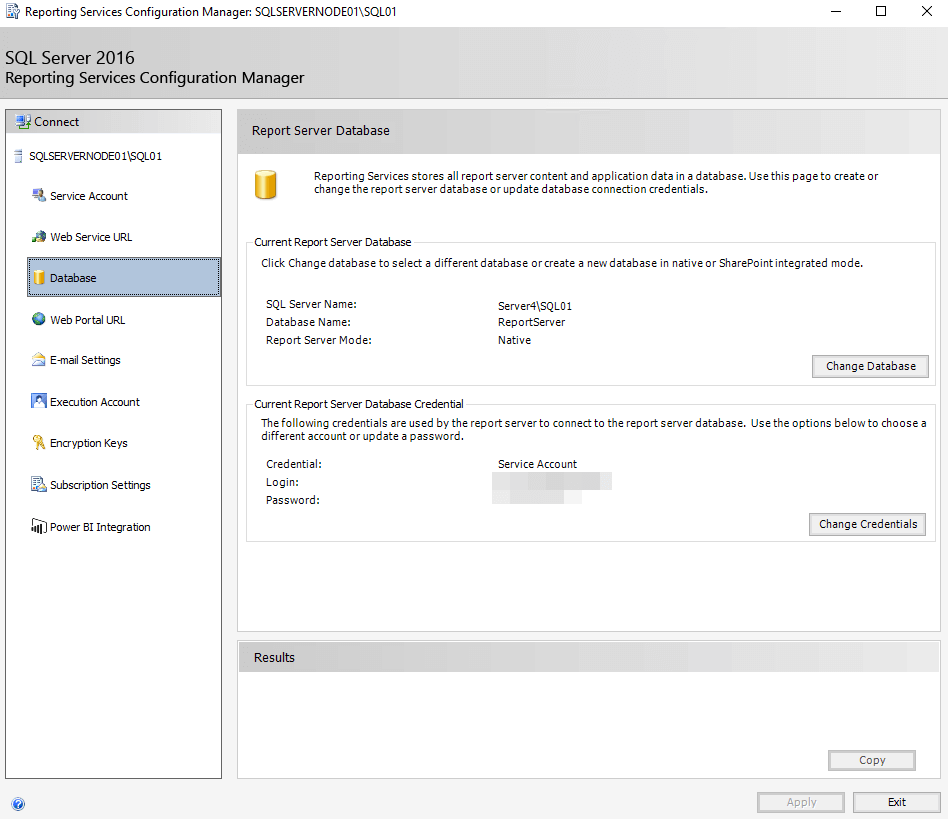Image resolution: width=948 pixels, height=819 pixels.
Task: Click the Current Report Server Database group title
Action: (333, 242)
